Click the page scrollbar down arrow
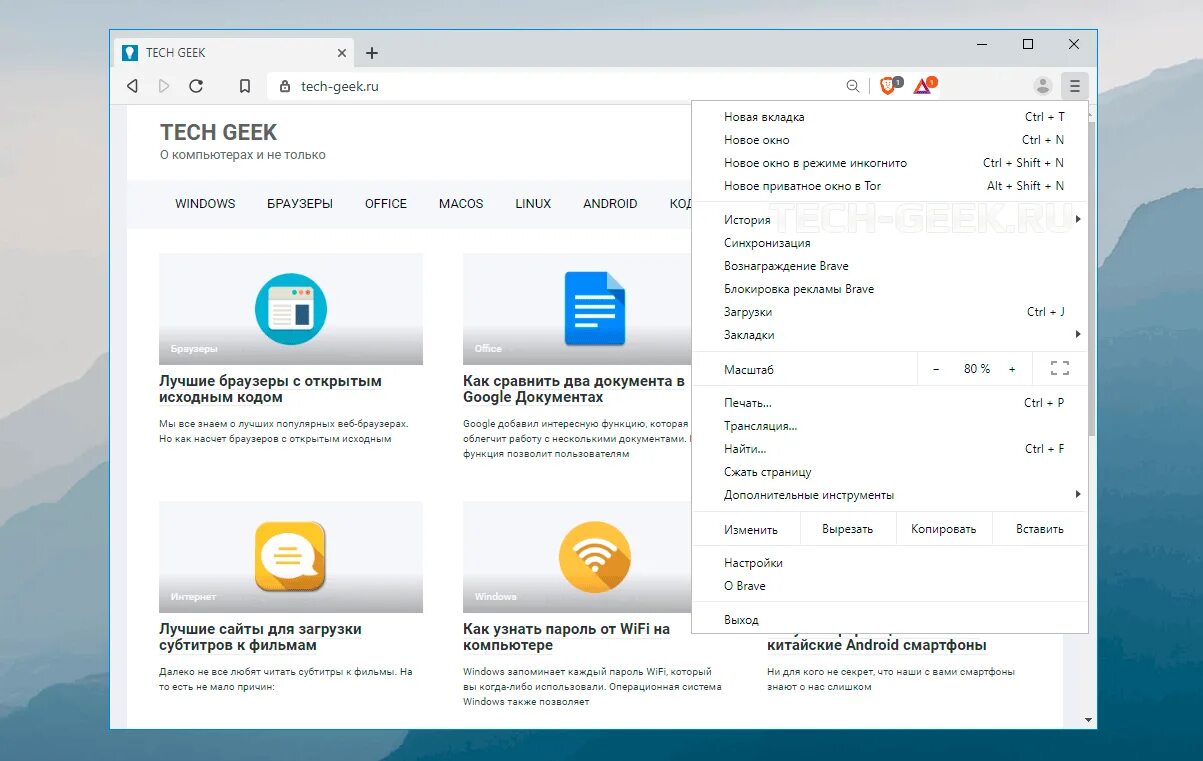This screenshot has width=1203, height=761. (1089, 720)
